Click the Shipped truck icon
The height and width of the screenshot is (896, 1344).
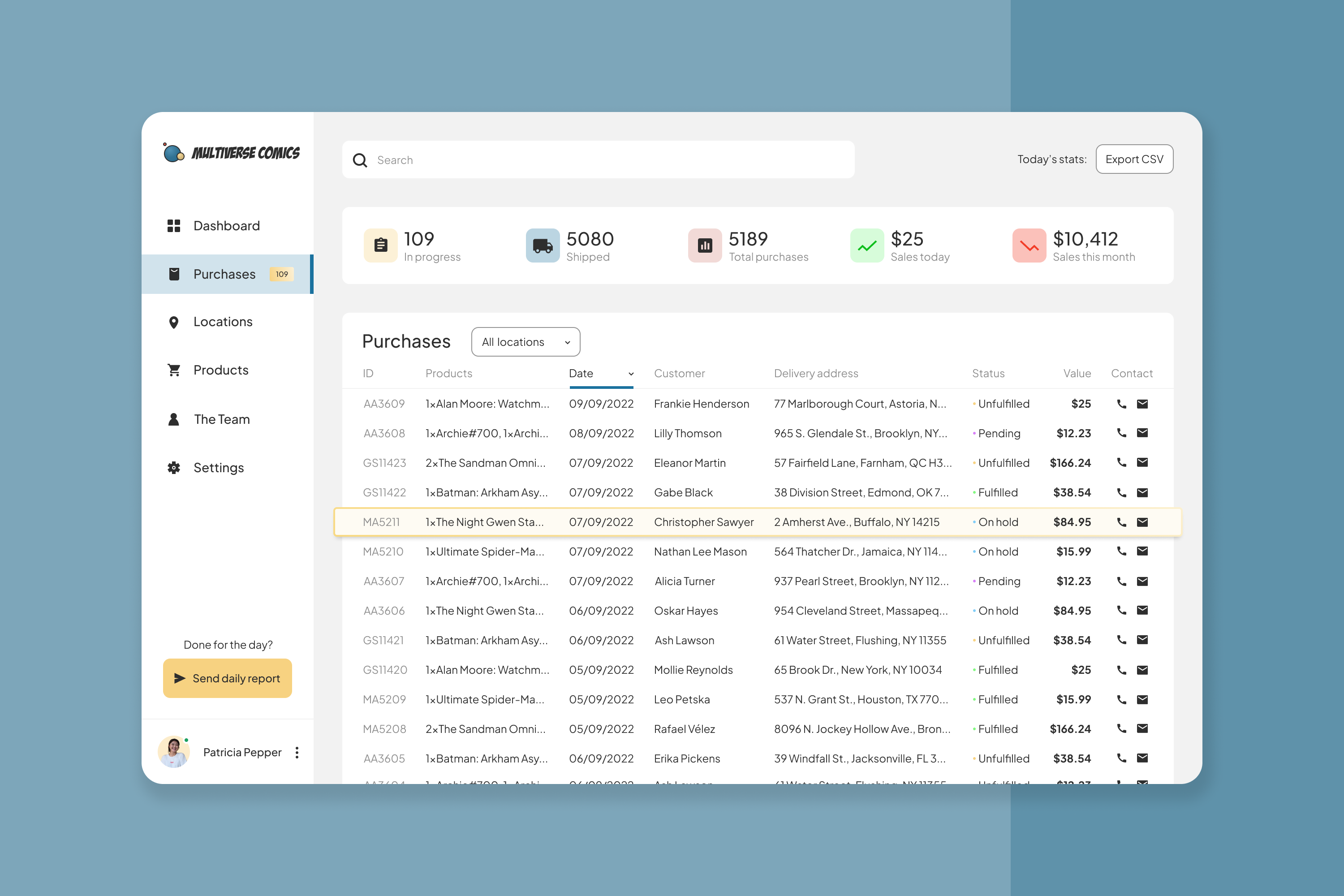[542, 246]
